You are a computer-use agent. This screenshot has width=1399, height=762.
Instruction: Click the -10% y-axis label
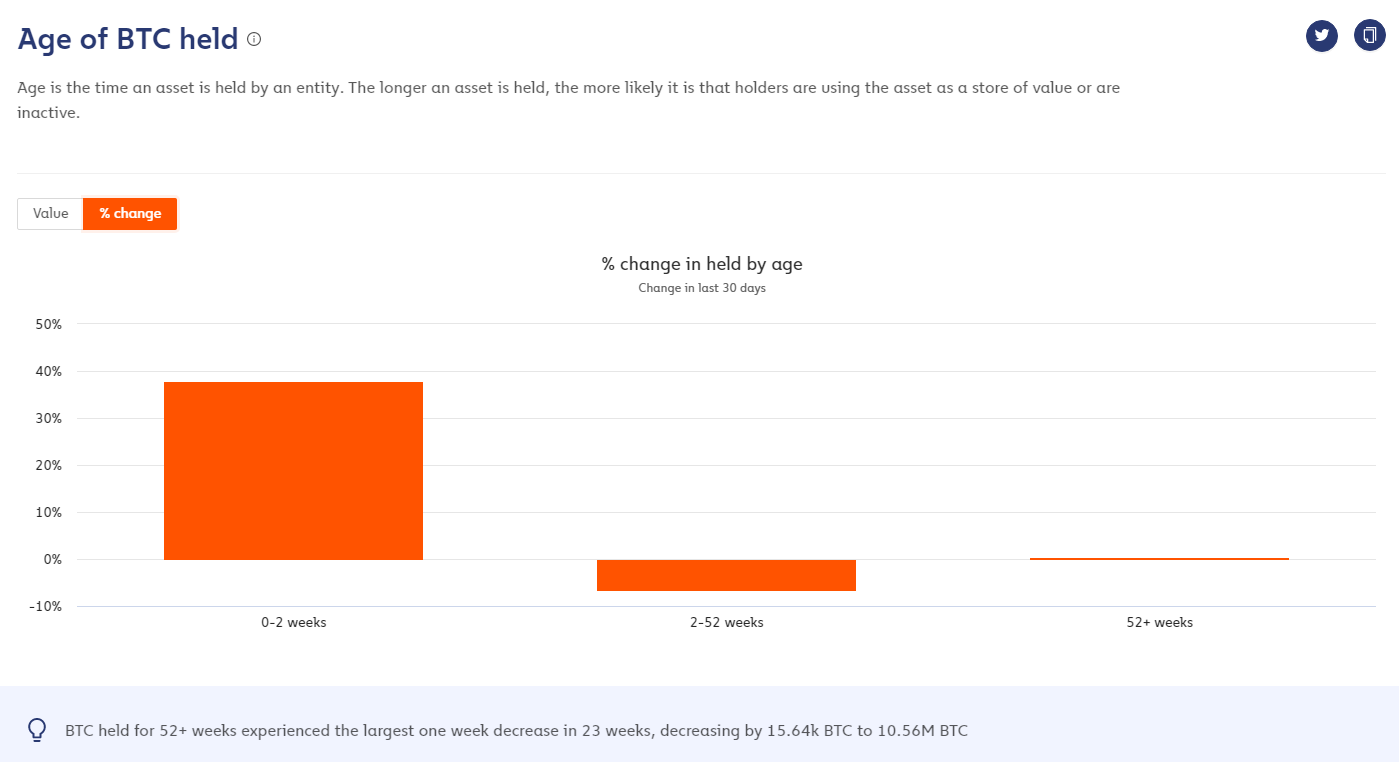click(46, 606)
